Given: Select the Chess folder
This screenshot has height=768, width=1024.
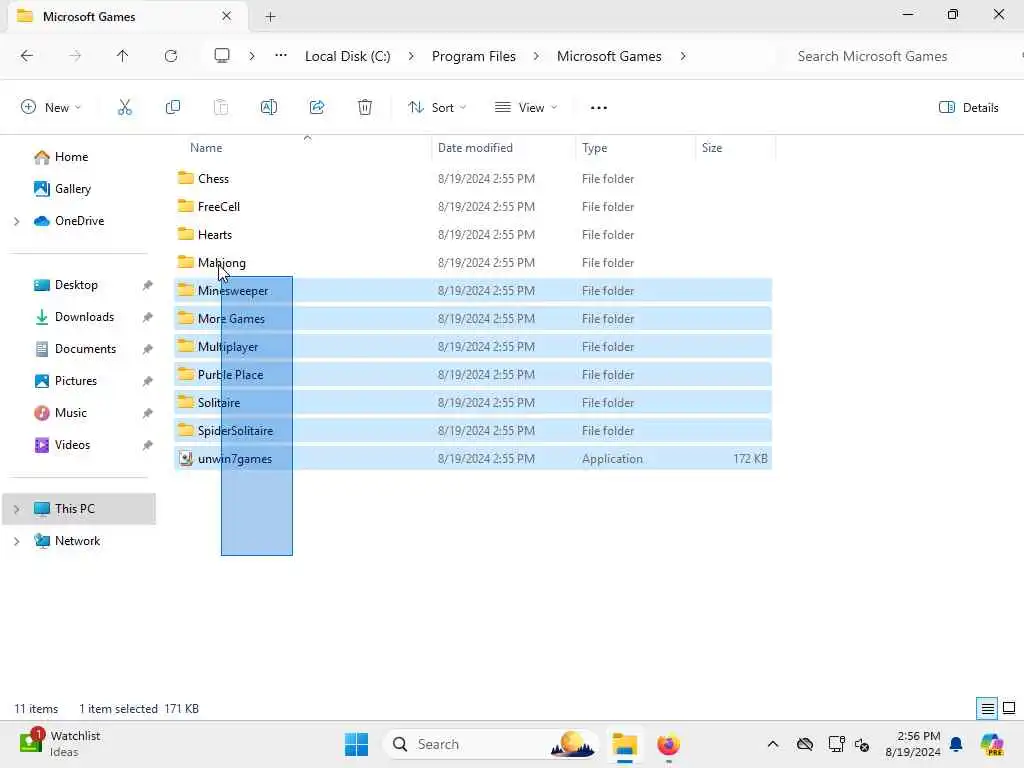Looking at the screenshot, I should pos(473,178).
